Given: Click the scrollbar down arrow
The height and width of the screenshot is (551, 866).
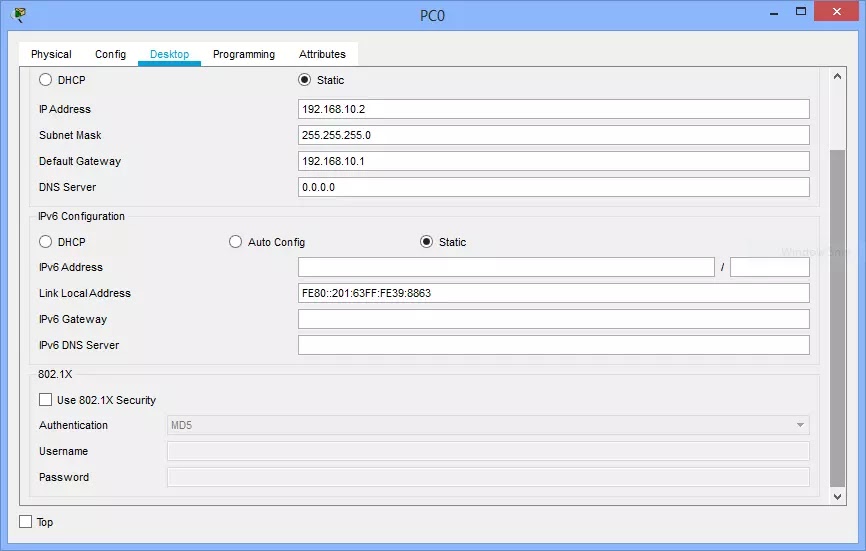Looking at the screenshot, I should tap(837, 496).
